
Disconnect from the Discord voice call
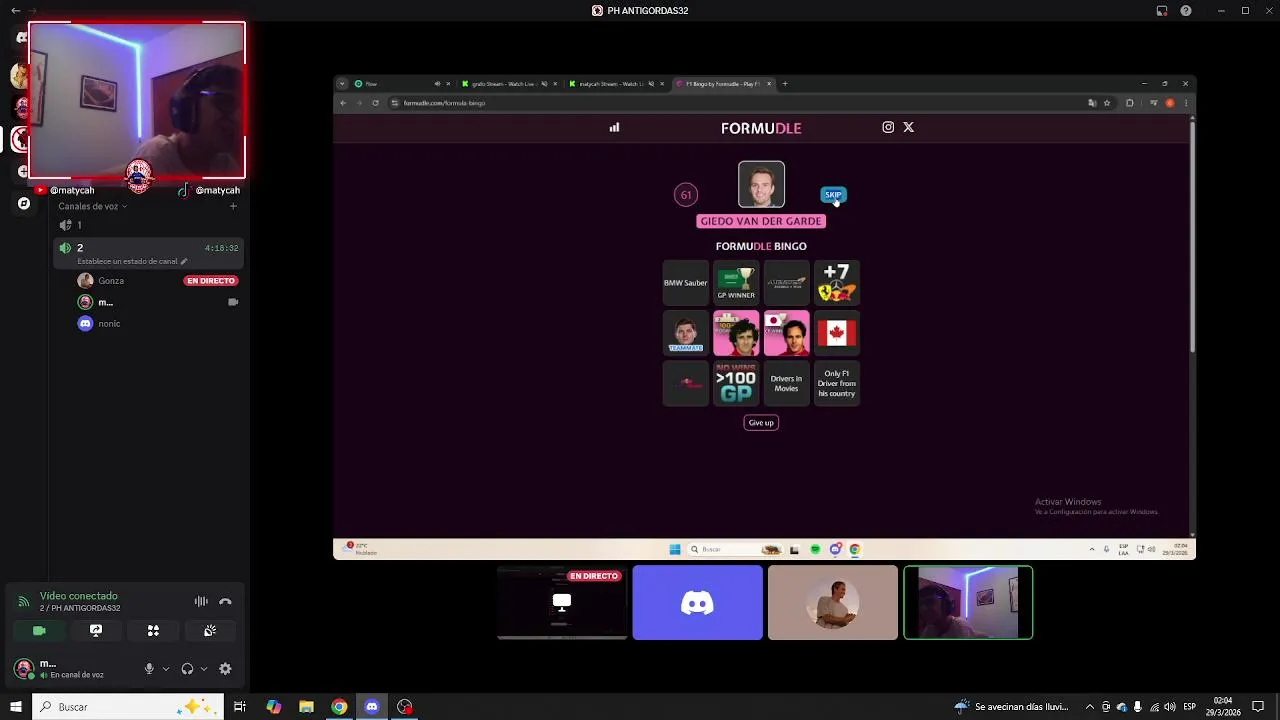pyautogui.click(x=225, y=602)
